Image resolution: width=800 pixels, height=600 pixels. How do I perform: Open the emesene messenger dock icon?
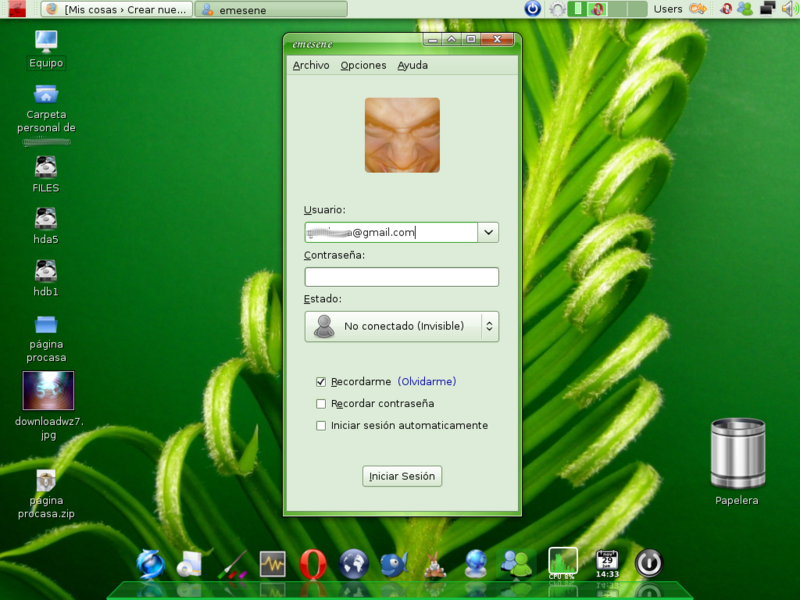[x=516, y=565]
